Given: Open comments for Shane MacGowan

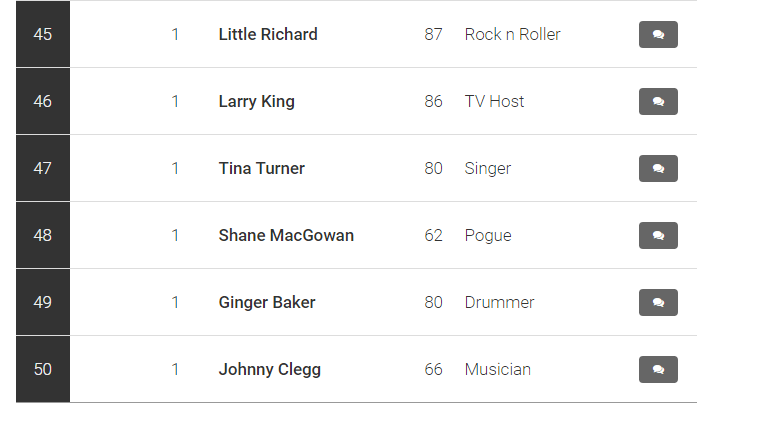Looking at the screenshot, I should click(658, 235).
